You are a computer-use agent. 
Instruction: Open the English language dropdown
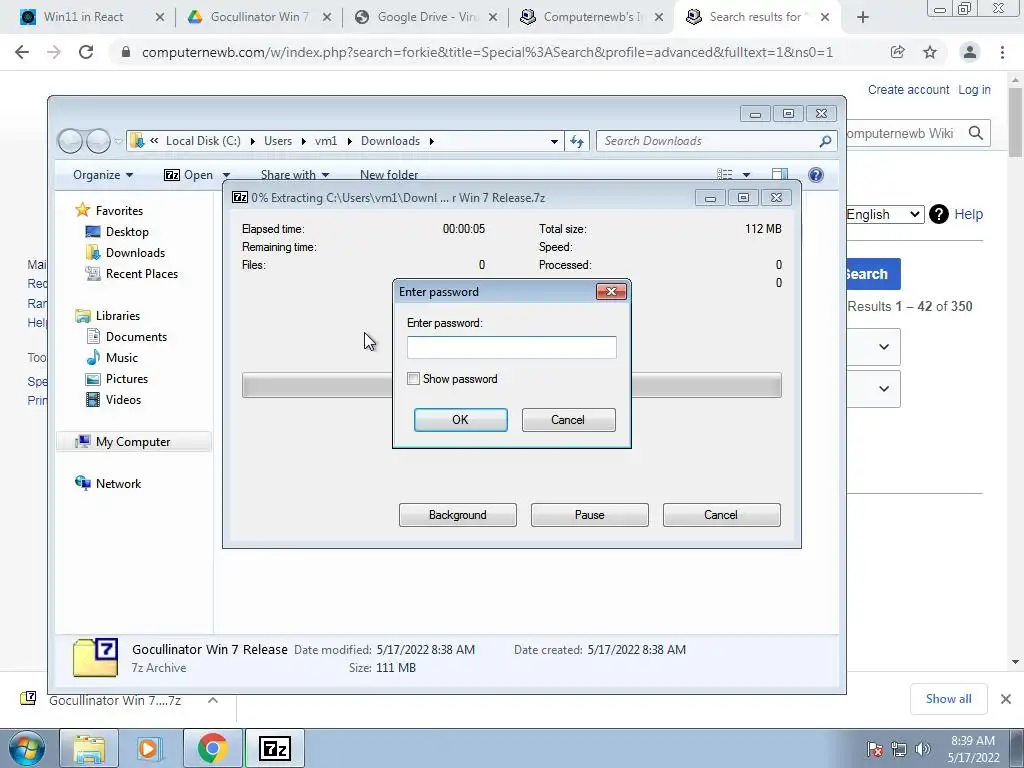[885, 214]
